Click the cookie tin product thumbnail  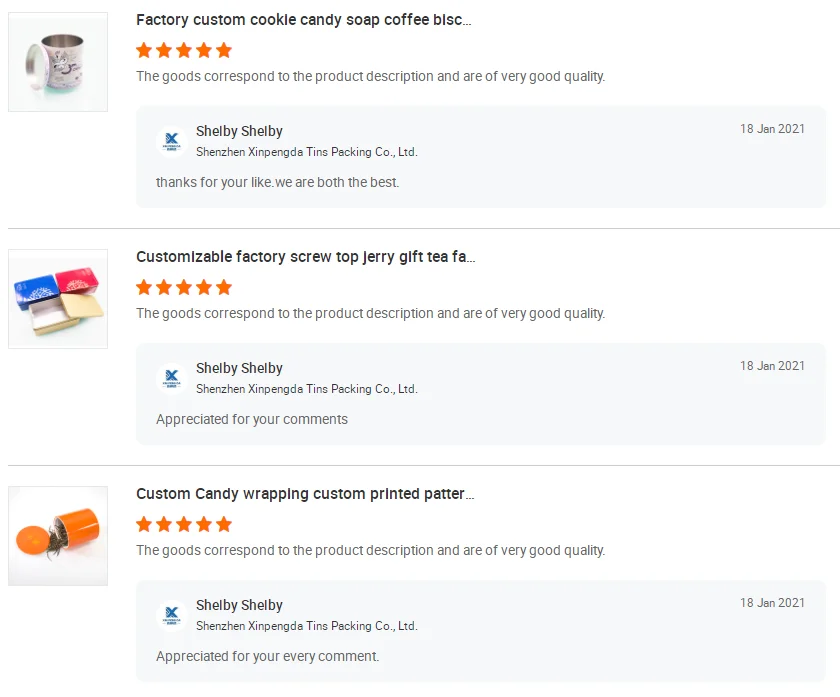(57, 62)
